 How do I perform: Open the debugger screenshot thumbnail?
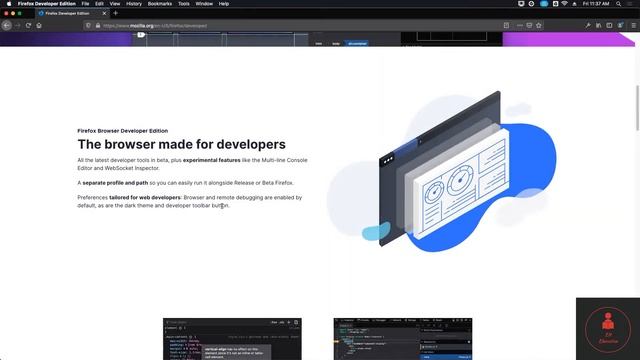click(403, 339)
